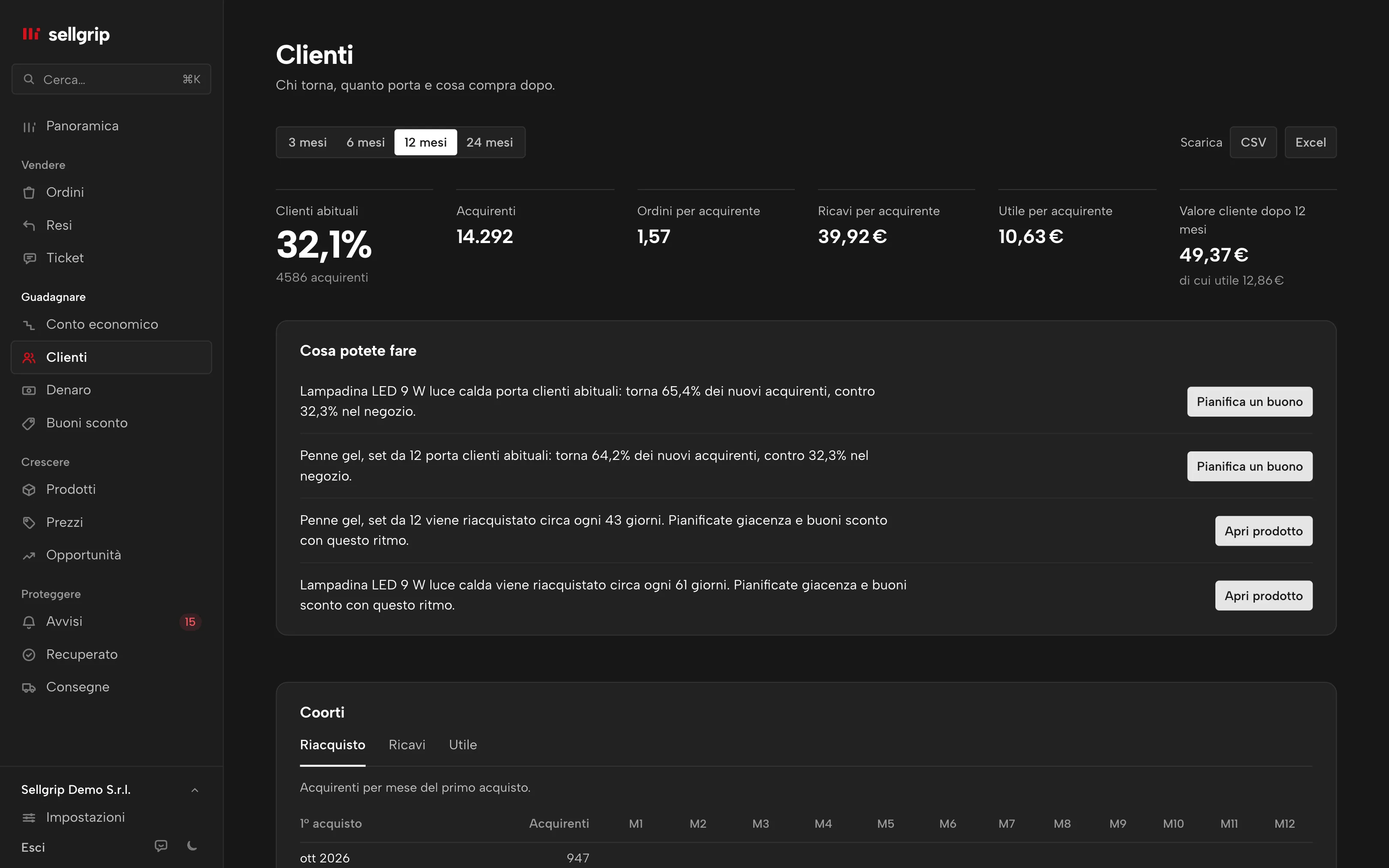Pianifica un buono for Lampadina LED

[x=1250, y=402]
